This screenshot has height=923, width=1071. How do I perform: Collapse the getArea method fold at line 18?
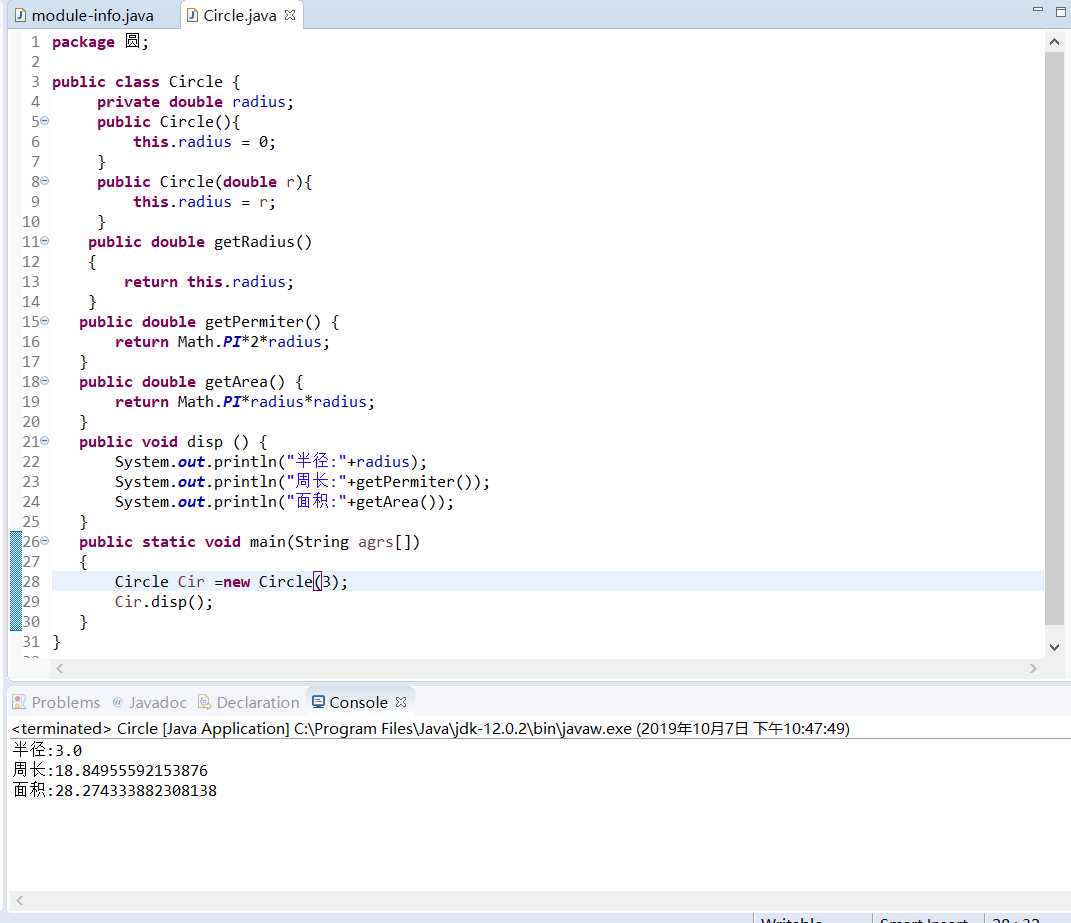pos(44,381)
